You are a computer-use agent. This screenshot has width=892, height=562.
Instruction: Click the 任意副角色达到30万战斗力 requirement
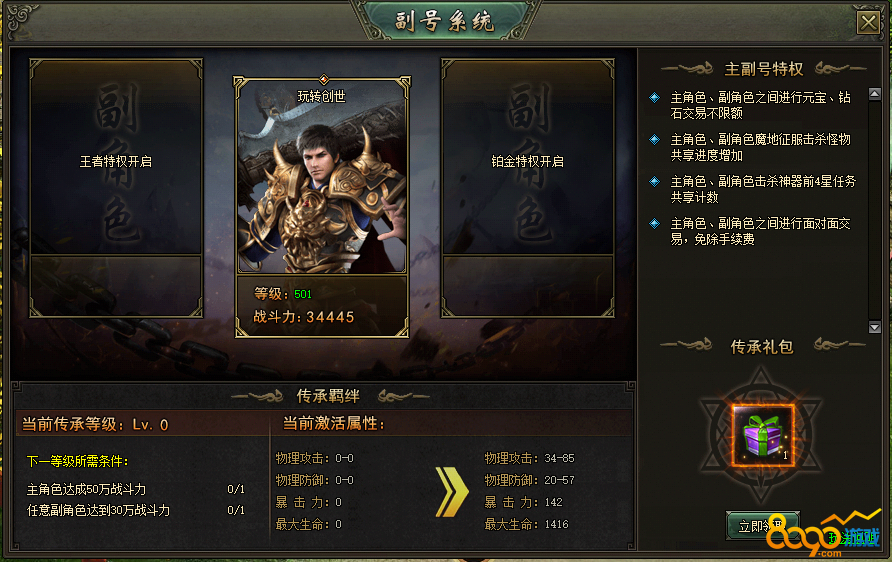[98, 510]
